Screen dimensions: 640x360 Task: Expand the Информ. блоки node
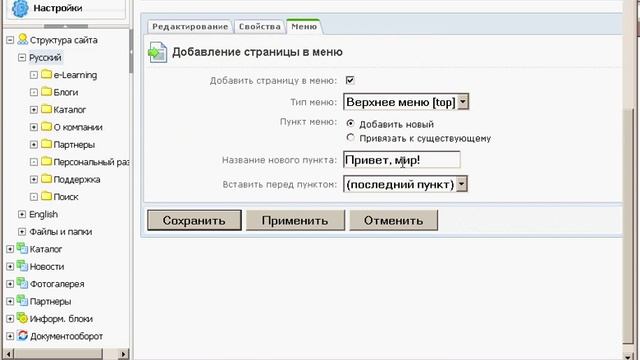coord(10,319)
